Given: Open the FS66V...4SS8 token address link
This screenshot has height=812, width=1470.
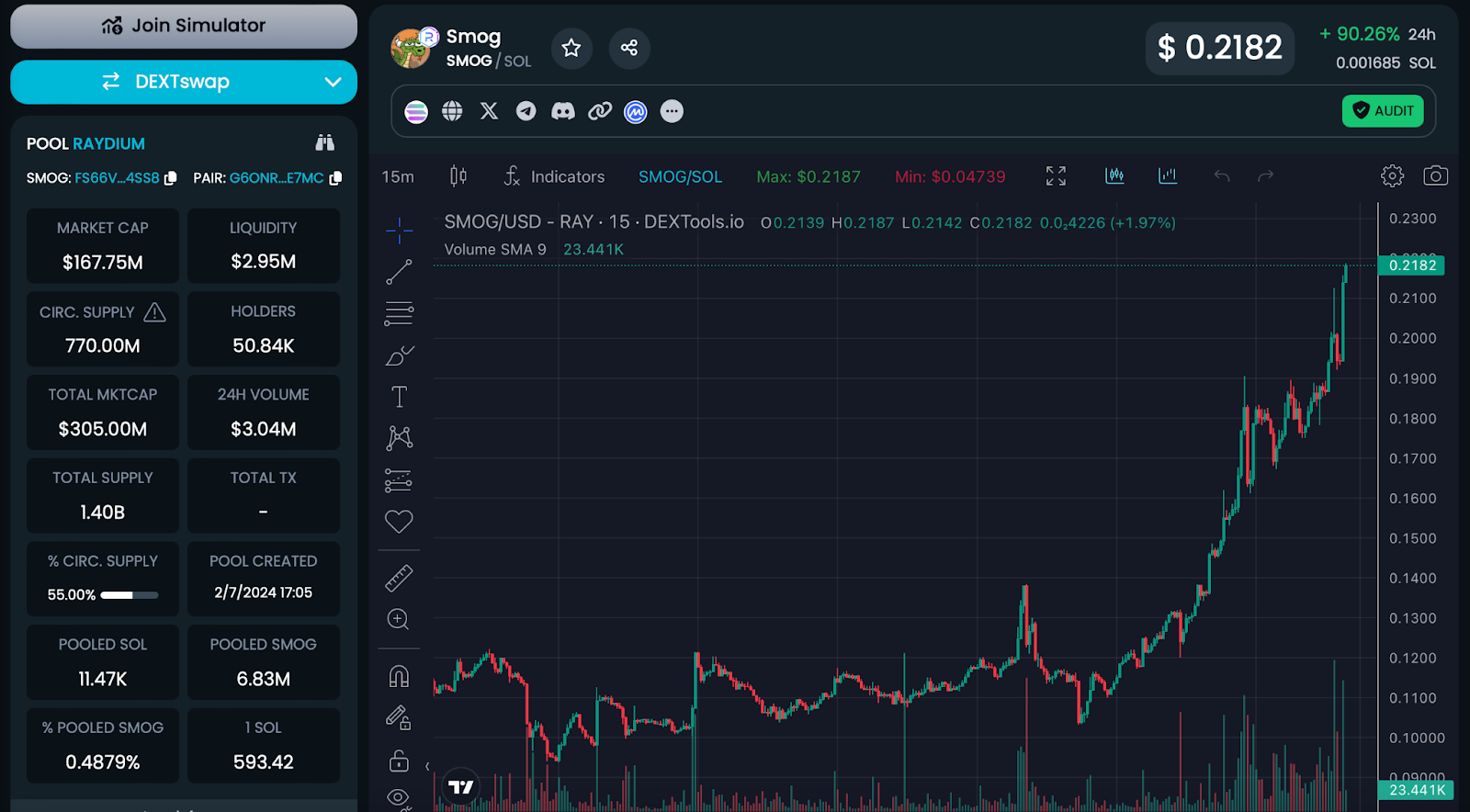Looking at the screenshot, I should pos(117,178).
